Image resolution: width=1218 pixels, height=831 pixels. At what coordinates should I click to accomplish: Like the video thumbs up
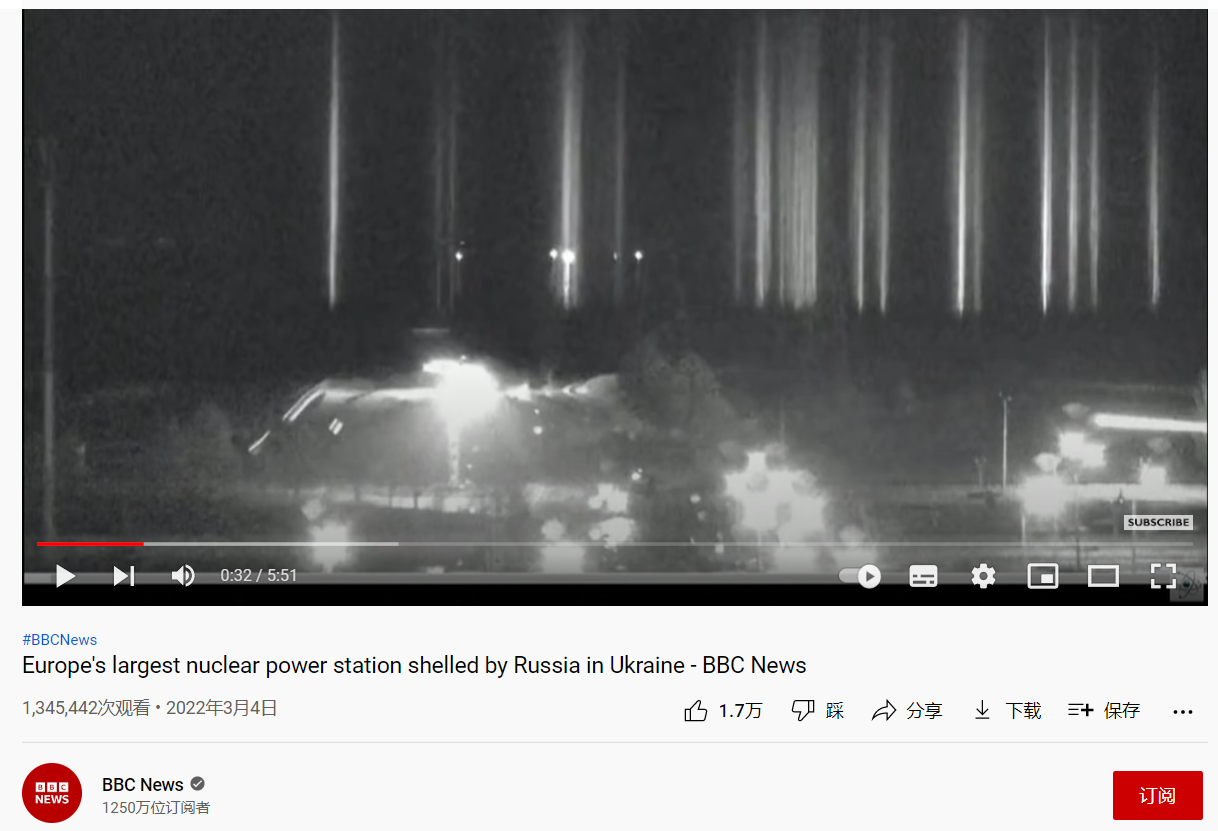point(723,711)
